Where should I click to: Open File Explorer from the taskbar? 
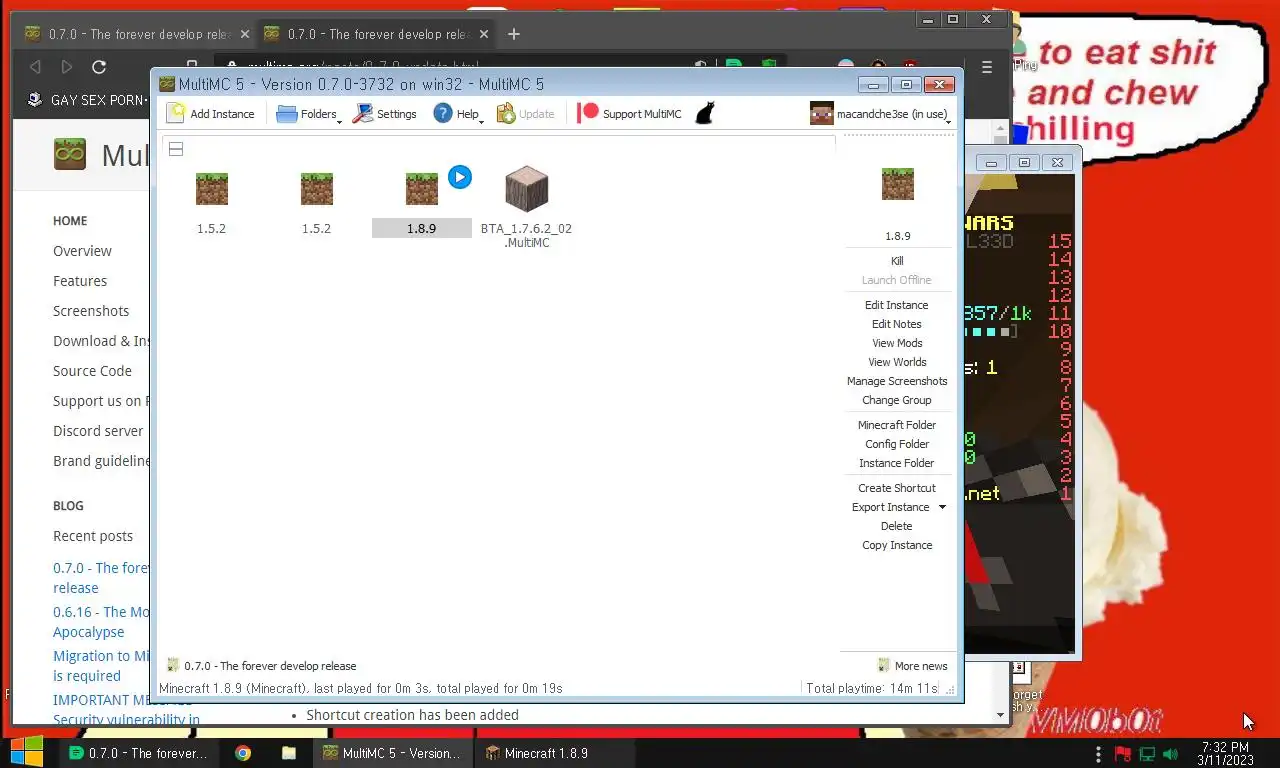pyautogui.click(x=288, y=753)
